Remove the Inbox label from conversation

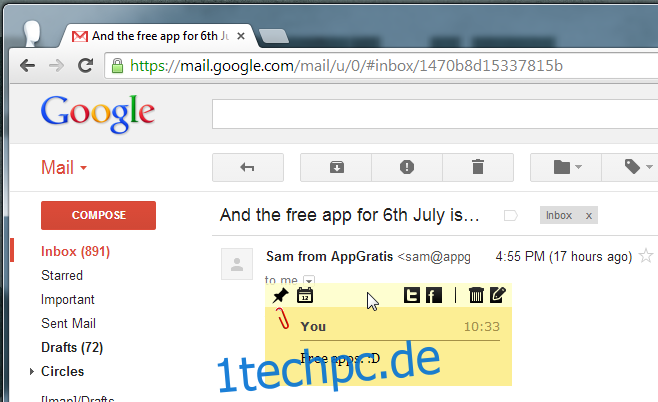(x=589, y=216)
